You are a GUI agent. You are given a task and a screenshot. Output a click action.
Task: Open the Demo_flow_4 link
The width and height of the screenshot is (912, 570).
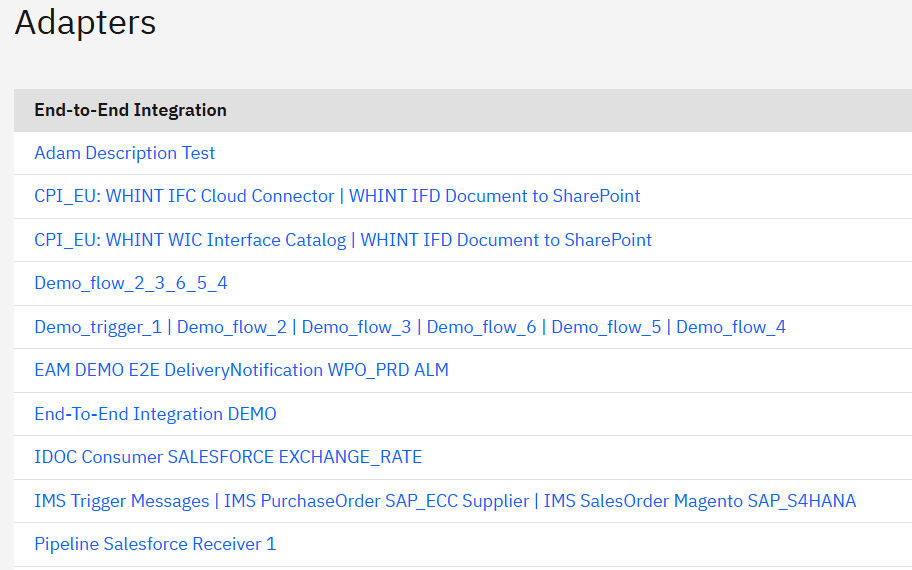pyautogui.click(x=731, y=327)
